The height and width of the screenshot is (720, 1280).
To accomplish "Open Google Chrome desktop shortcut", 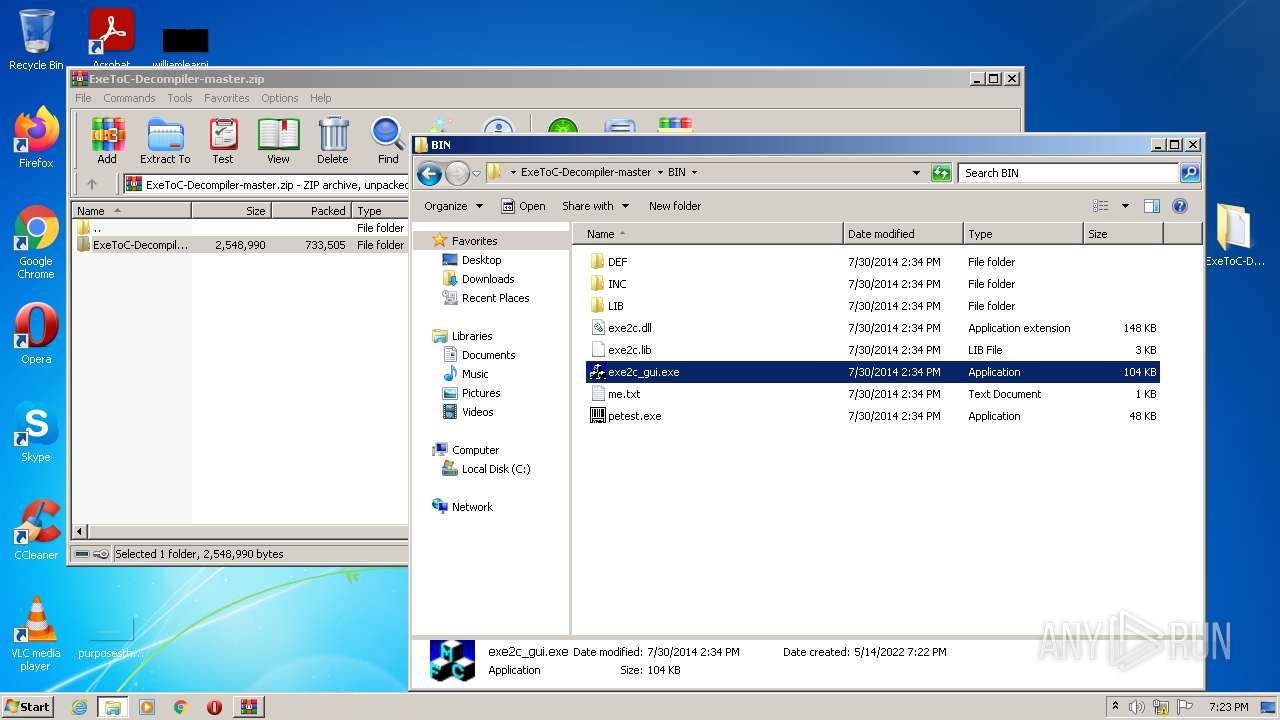I will click(36, 242).
